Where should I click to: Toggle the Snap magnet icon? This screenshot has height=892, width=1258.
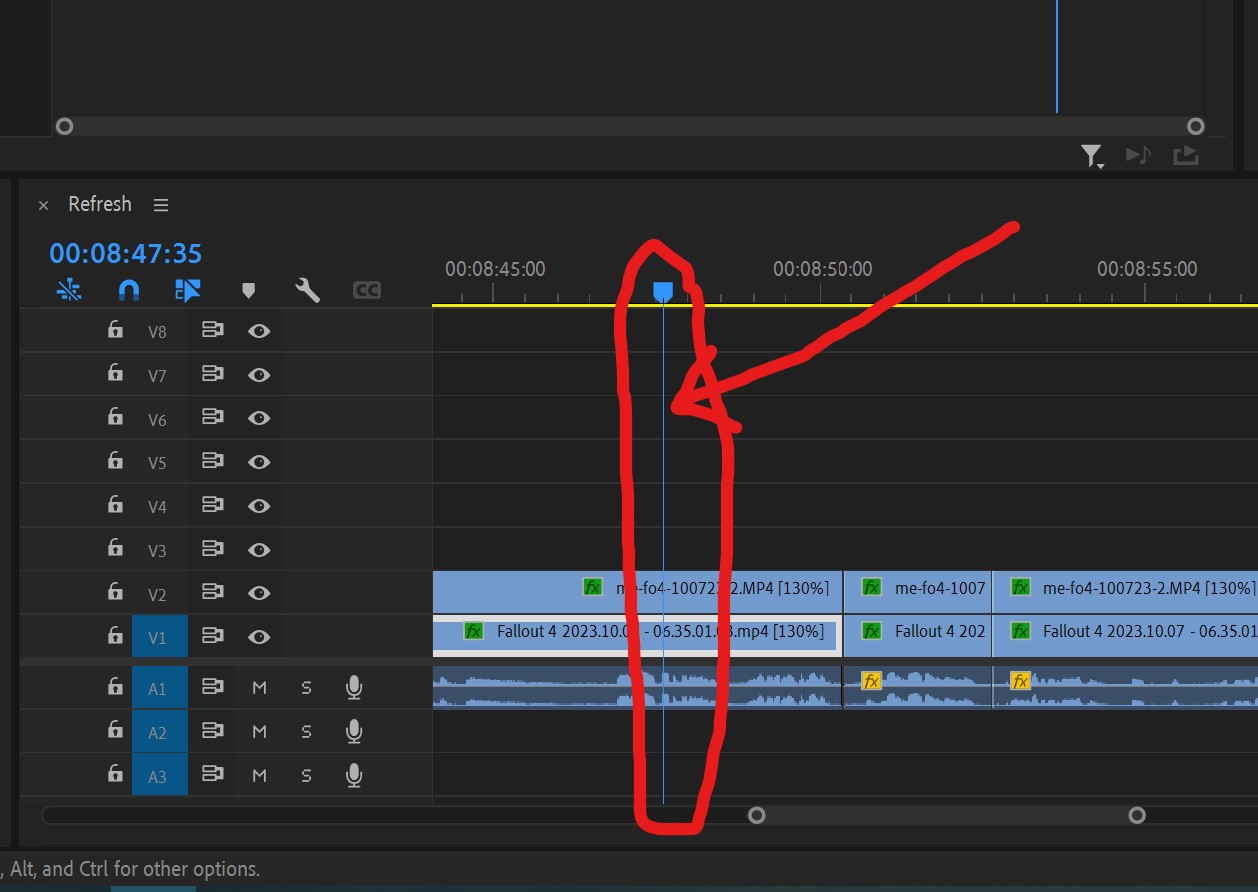point(128,290)
